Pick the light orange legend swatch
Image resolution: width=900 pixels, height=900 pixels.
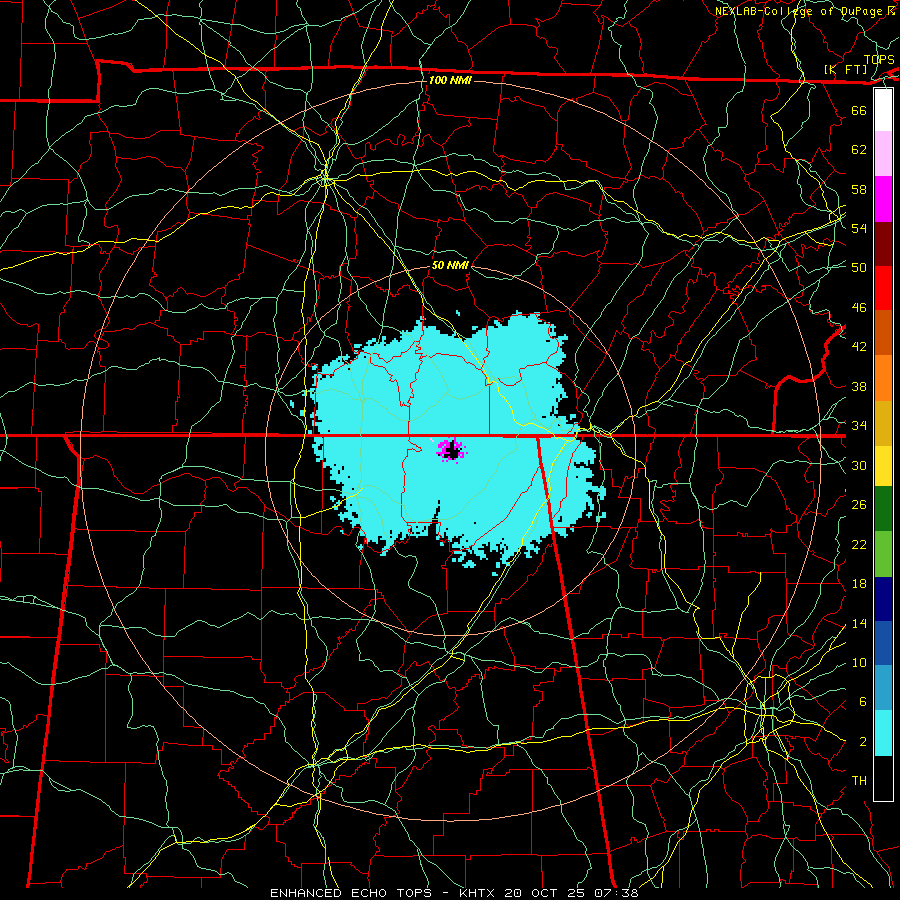(883, 378)
